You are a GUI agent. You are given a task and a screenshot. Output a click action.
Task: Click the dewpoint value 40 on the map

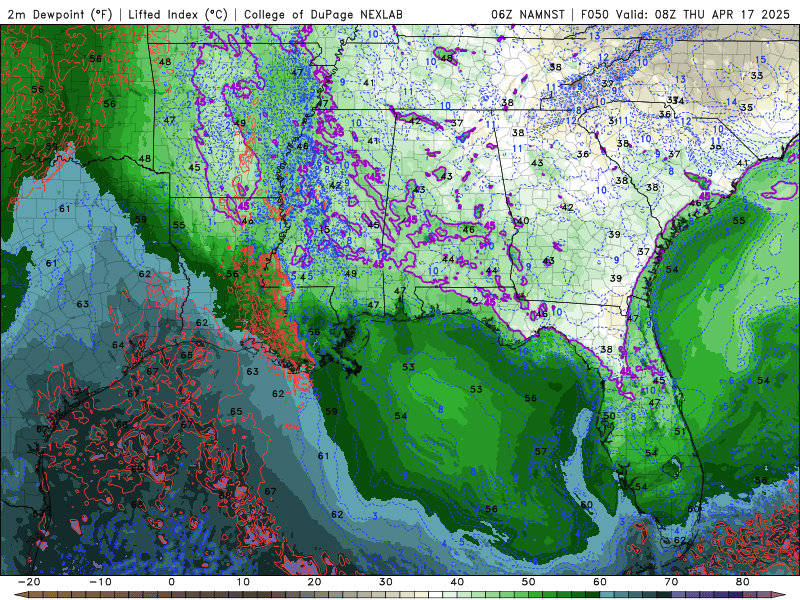pyautogui.click(x=523, y=221)
